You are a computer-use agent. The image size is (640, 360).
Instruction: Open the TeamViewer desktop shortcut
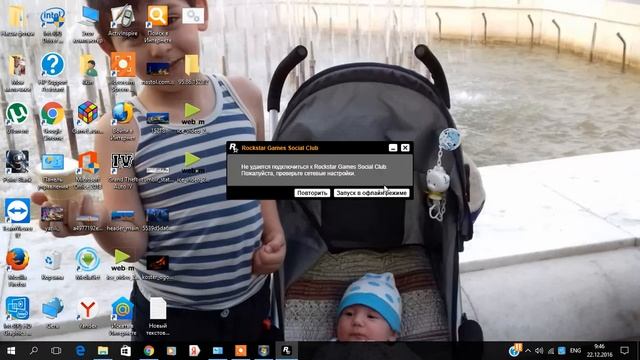tap(17, 217)
